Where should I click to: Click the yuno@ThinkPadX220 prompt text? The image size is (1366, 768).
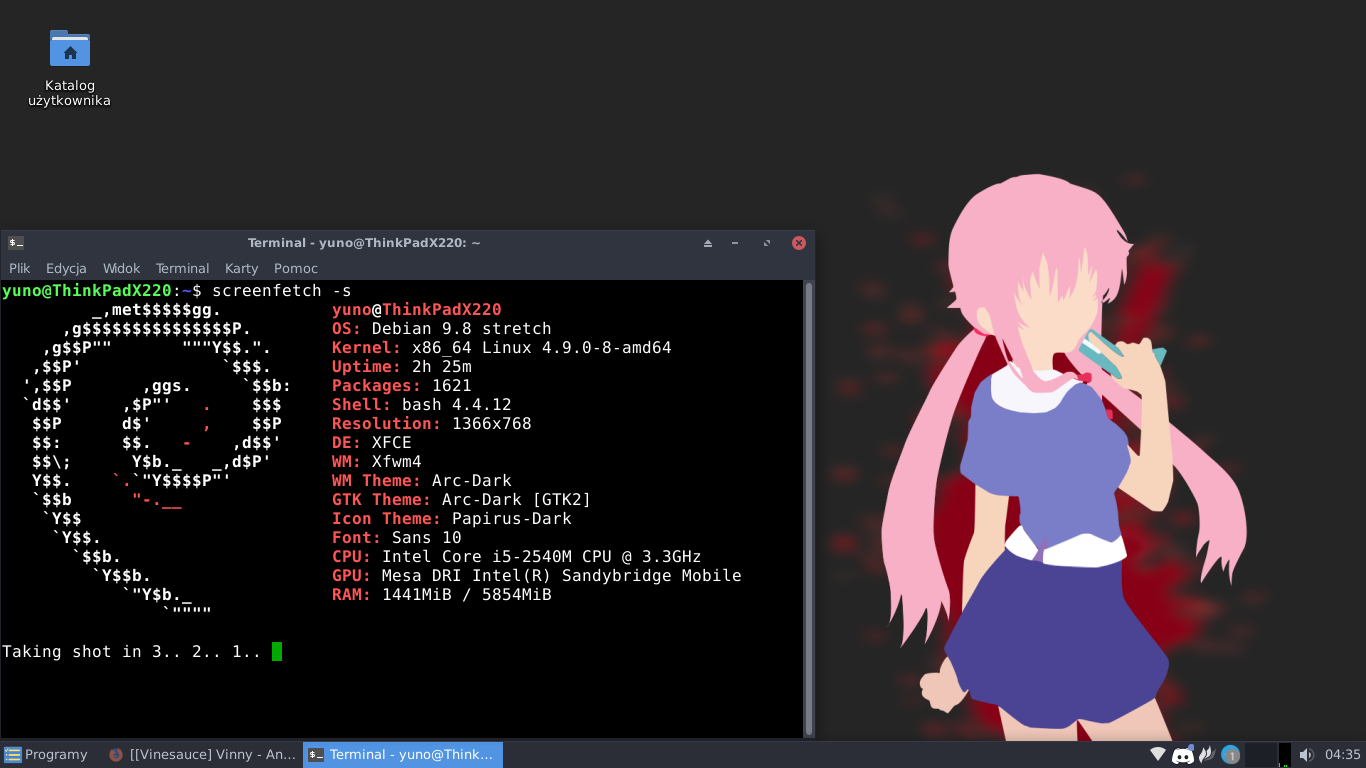pyautogui.click(x=87, y=291)
